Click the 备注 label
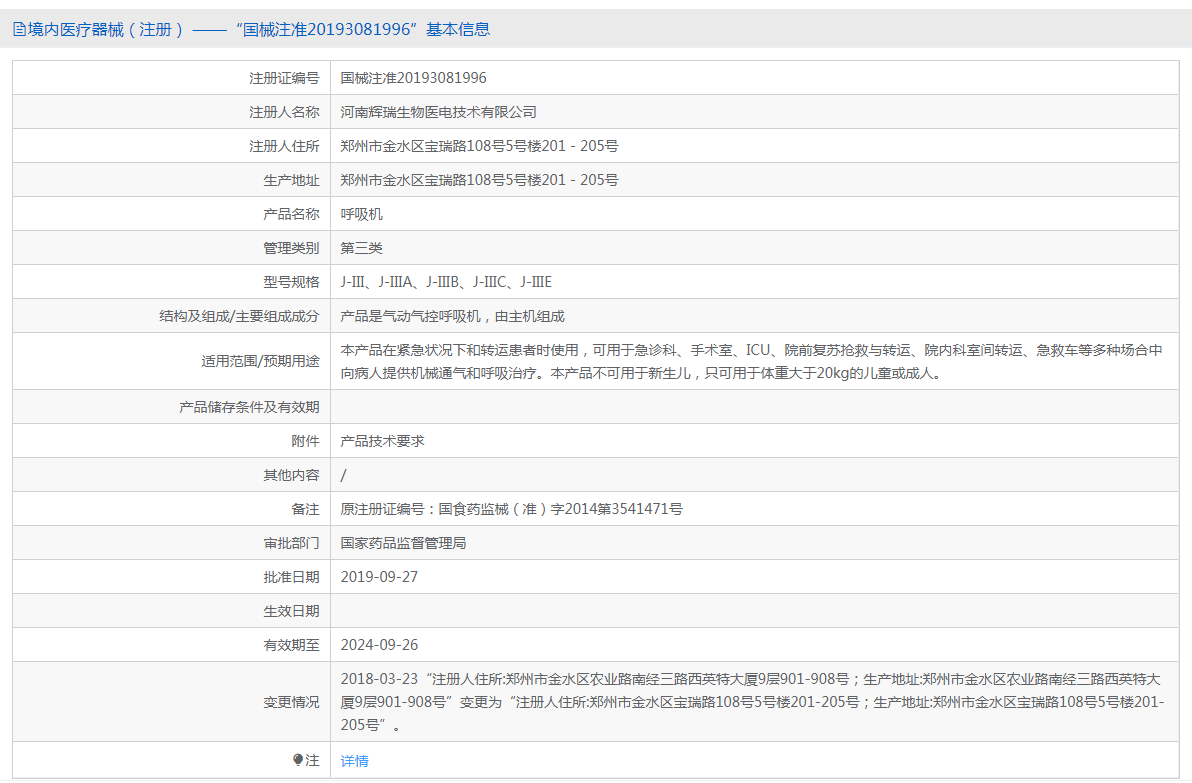The width and height of the screenshot is (1192, 783). [306, 509]
